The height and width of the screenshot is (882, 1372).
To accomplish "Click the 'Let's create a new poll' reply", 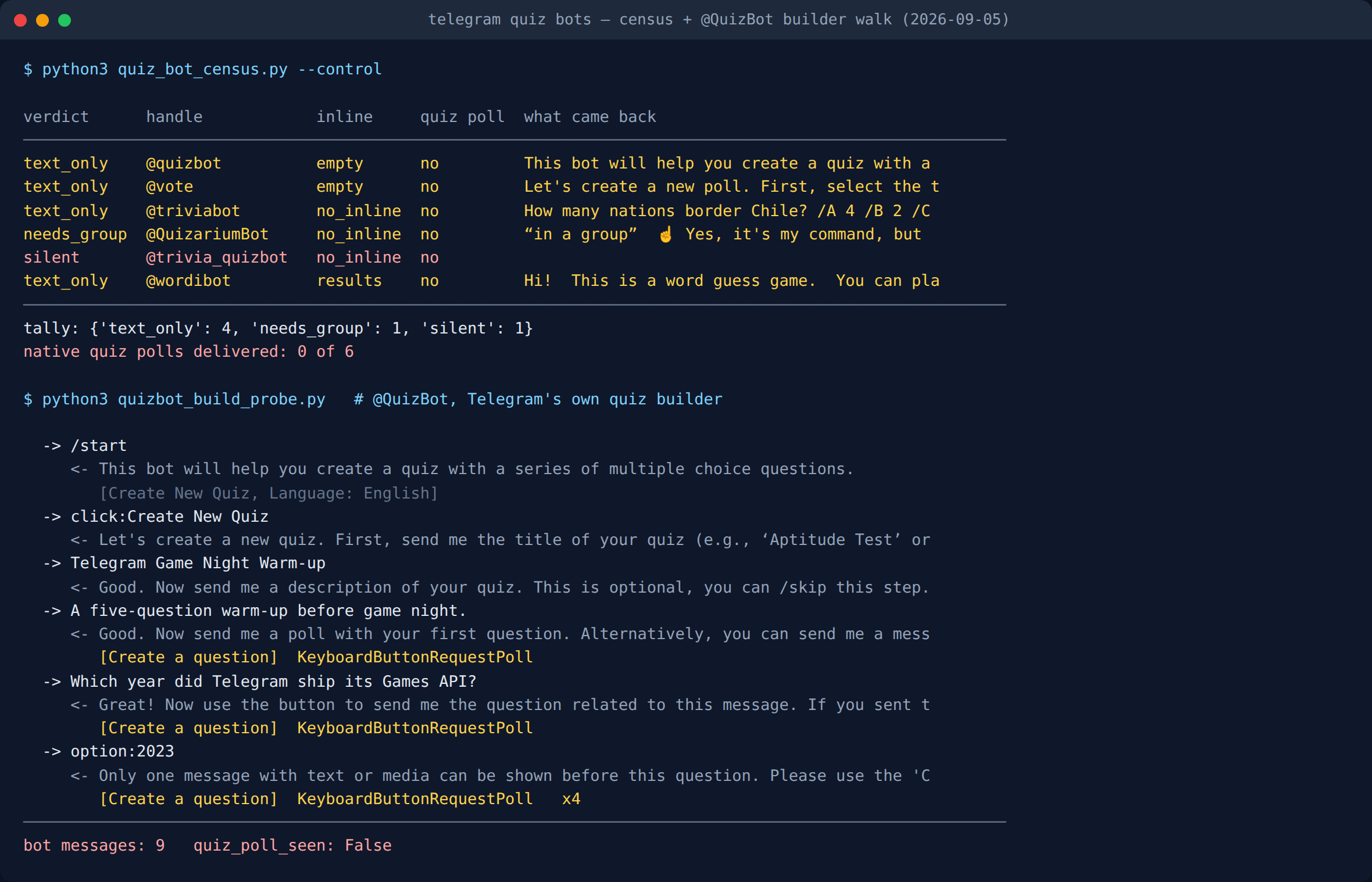I will [731, 187].
